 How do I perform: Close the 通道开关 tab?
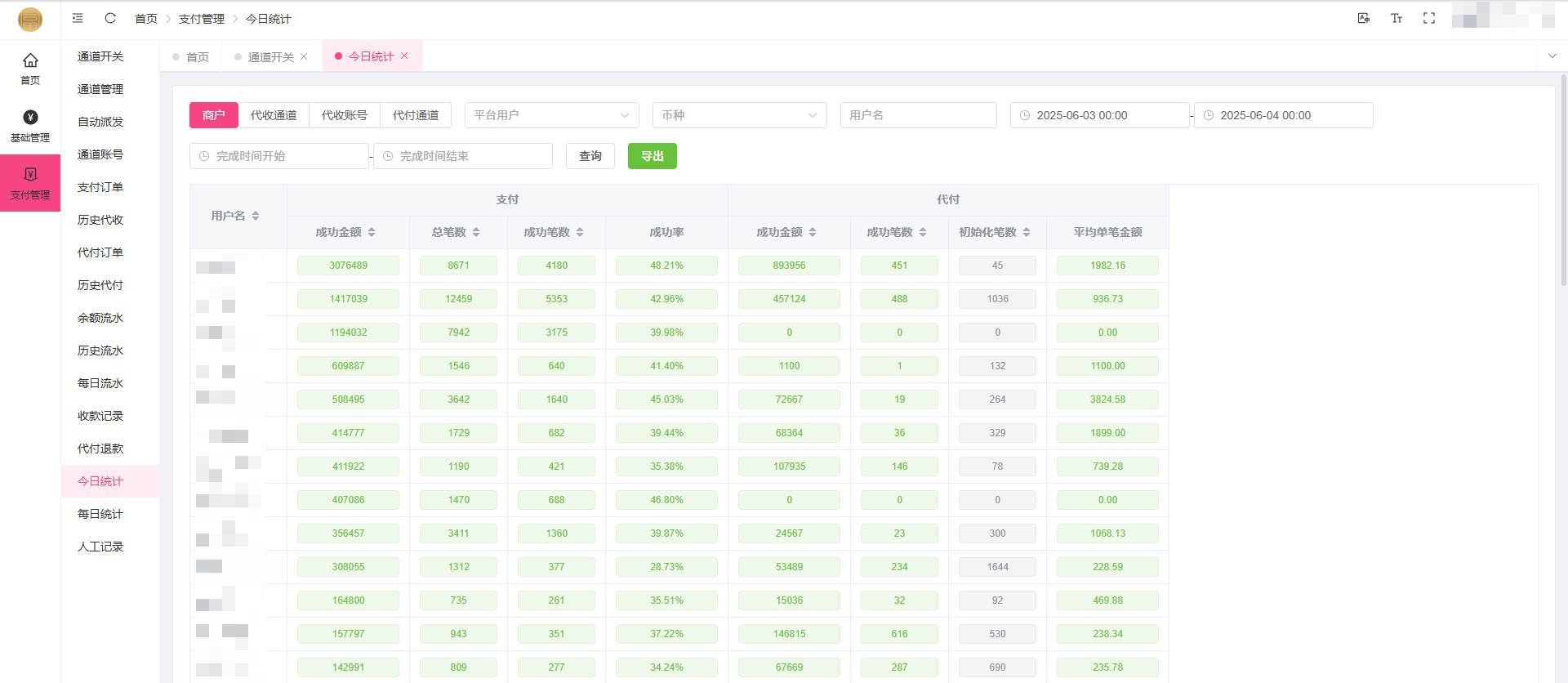(x=304, y=56)
